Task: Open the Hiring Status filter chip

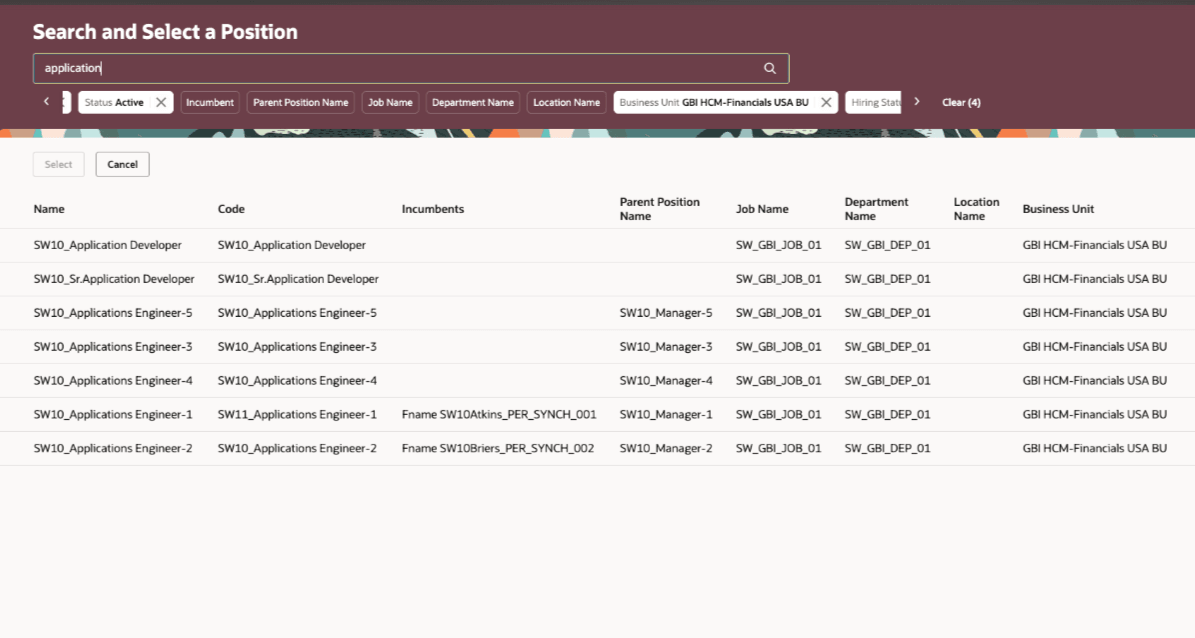Action: tap(875, 102)
